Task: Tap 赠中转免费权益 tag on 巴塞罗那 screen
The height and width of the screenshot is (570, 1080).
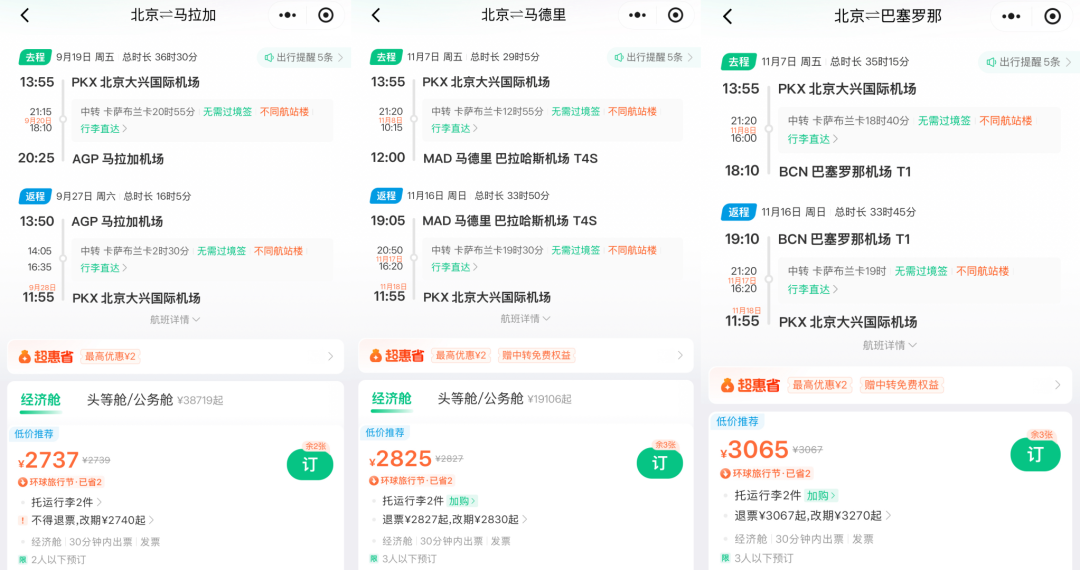Action: pyautogui.click(x=902, y=386)
